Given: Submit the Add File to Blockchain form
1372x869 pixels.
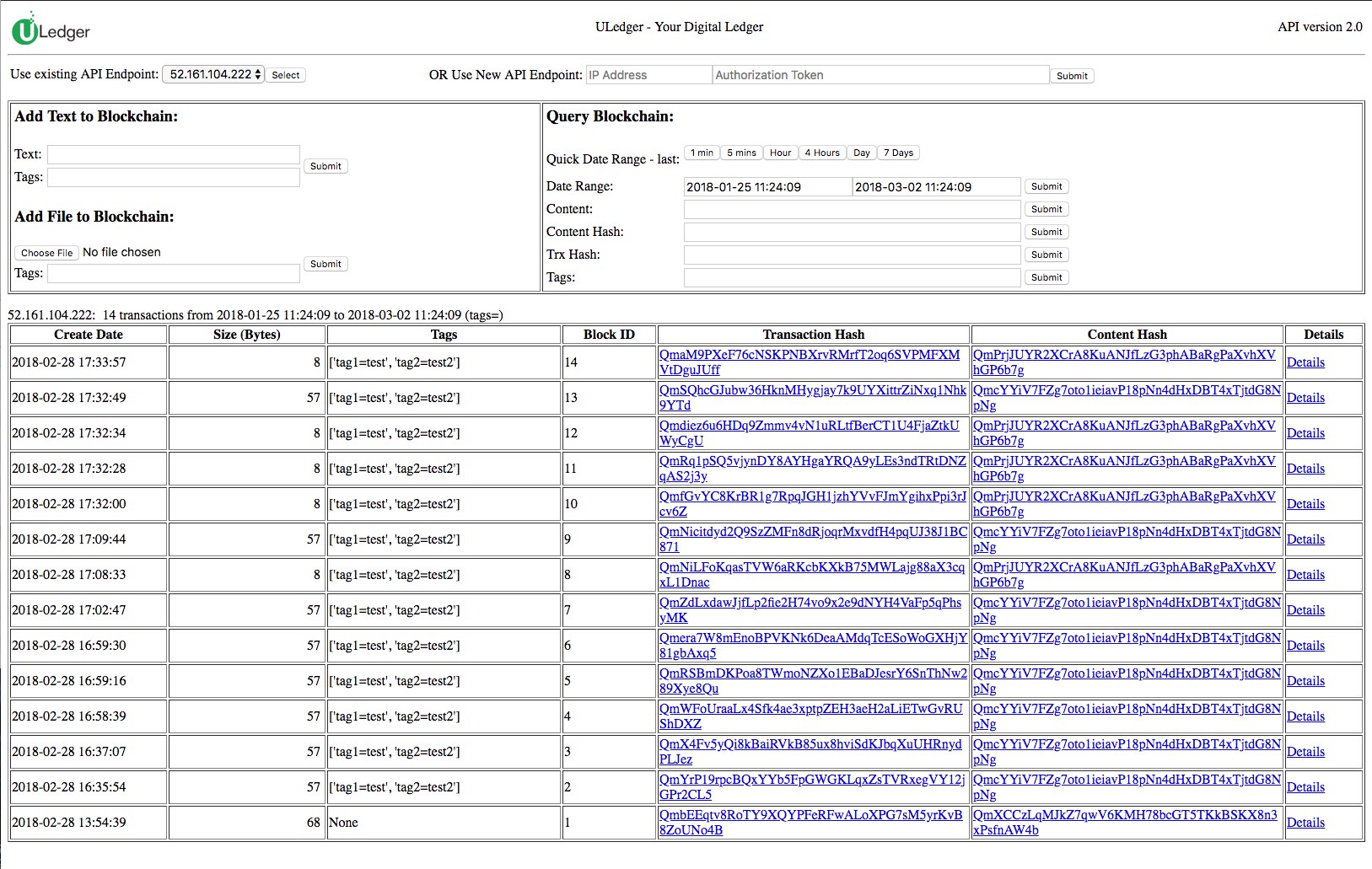Looking at the screenshot, I should 325,264.
